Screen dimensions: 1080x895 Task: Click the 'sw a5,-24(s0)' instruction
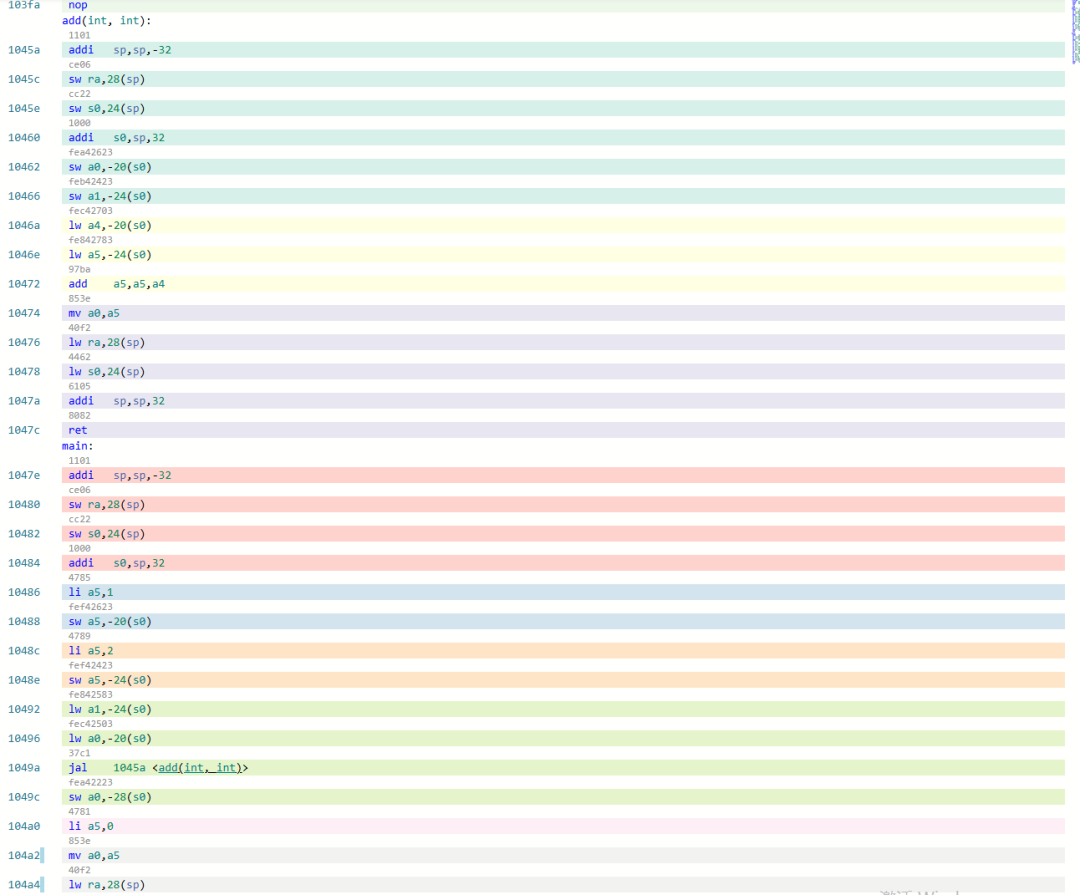(x=110, y=680)
